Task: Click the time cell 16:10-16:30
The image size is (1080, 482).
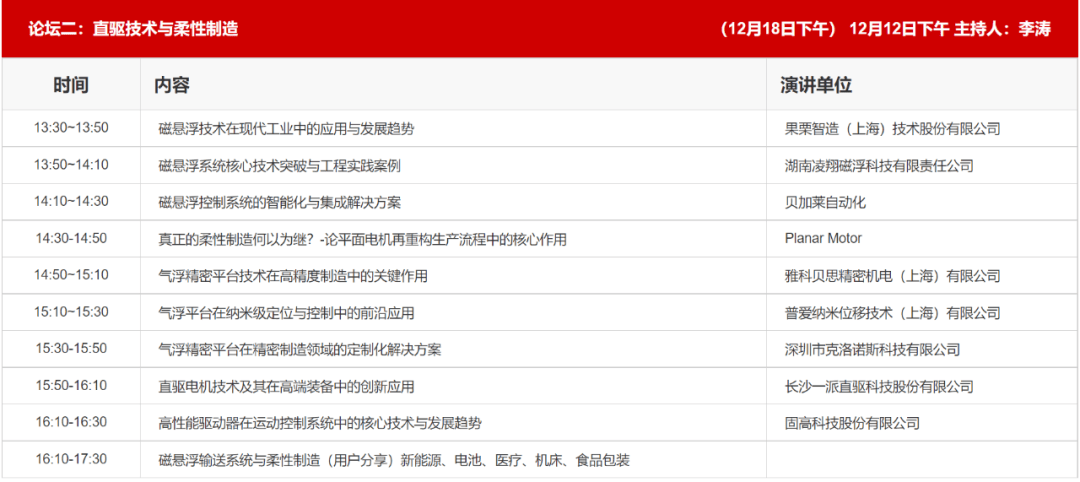Action: pyautogui.click(x=72, y=422)
